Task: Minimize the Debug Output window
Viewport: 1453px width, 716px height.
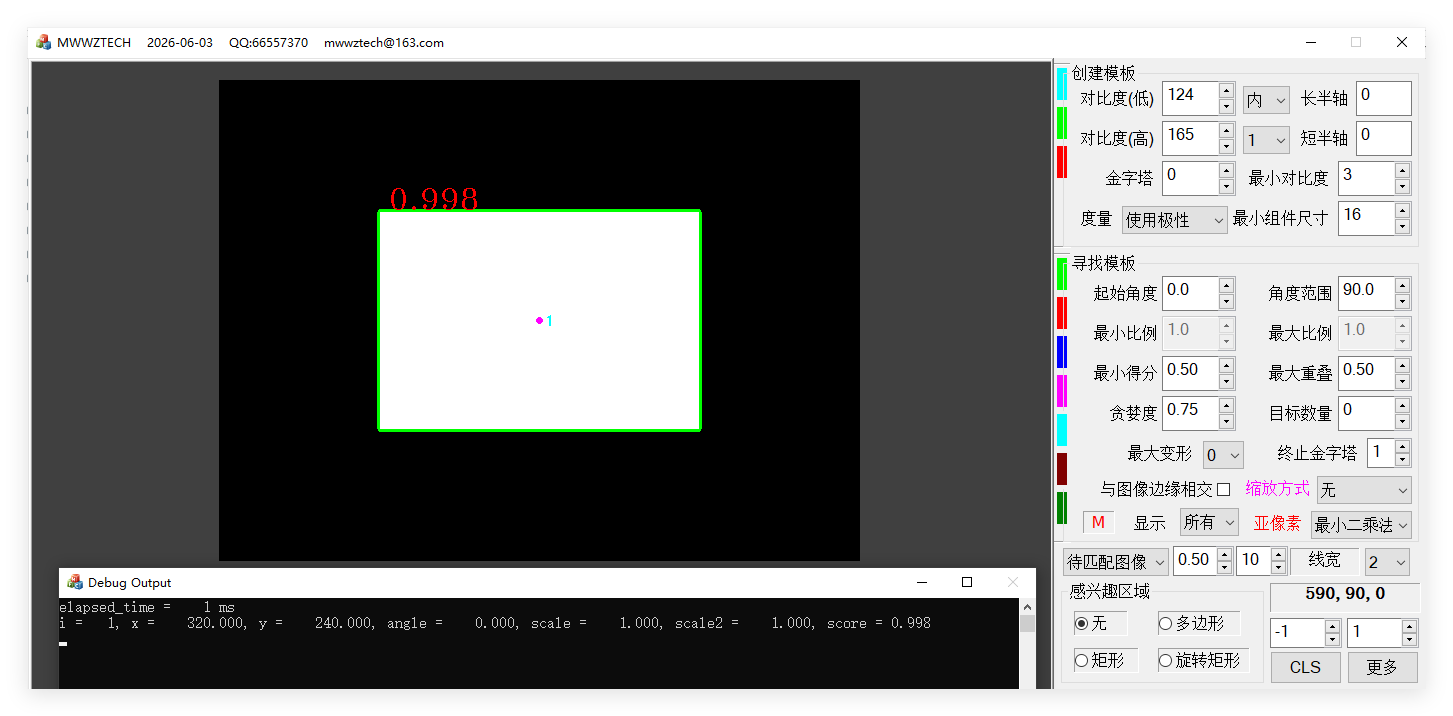Action: point(921,582)
